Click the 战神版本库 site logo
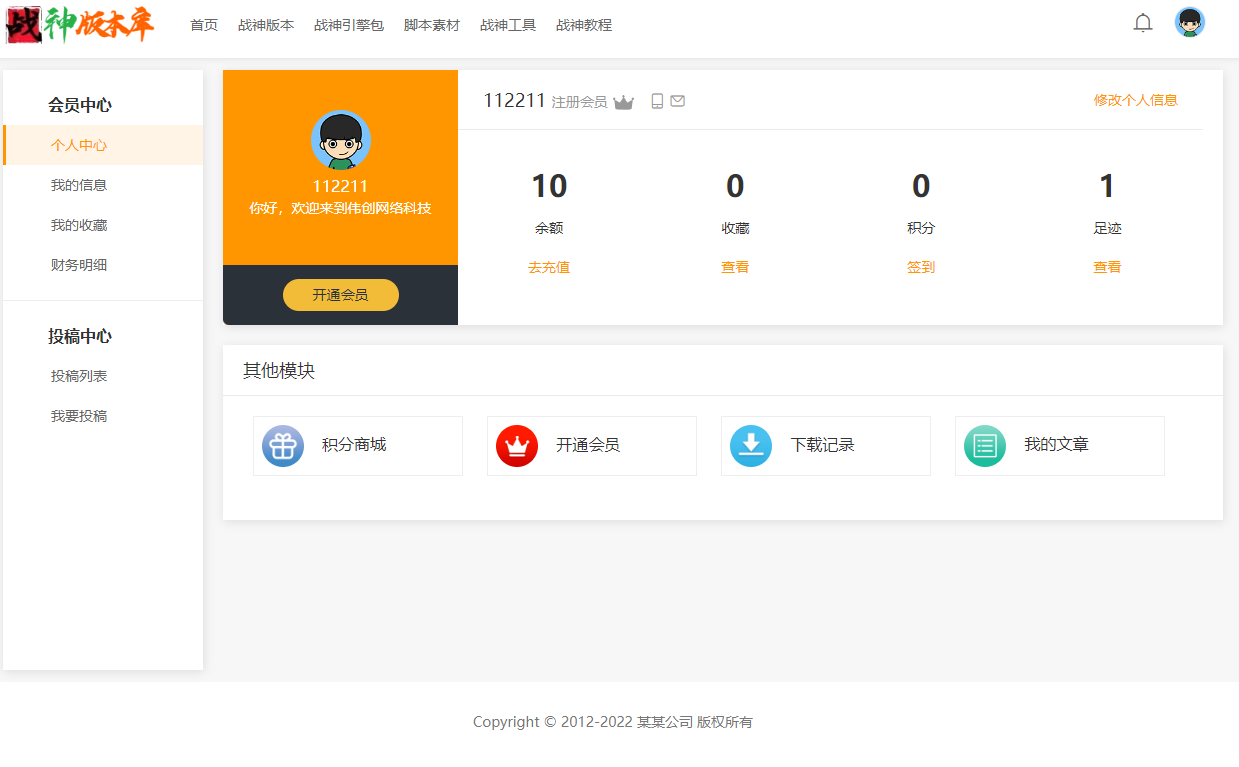 click(80, 25)
